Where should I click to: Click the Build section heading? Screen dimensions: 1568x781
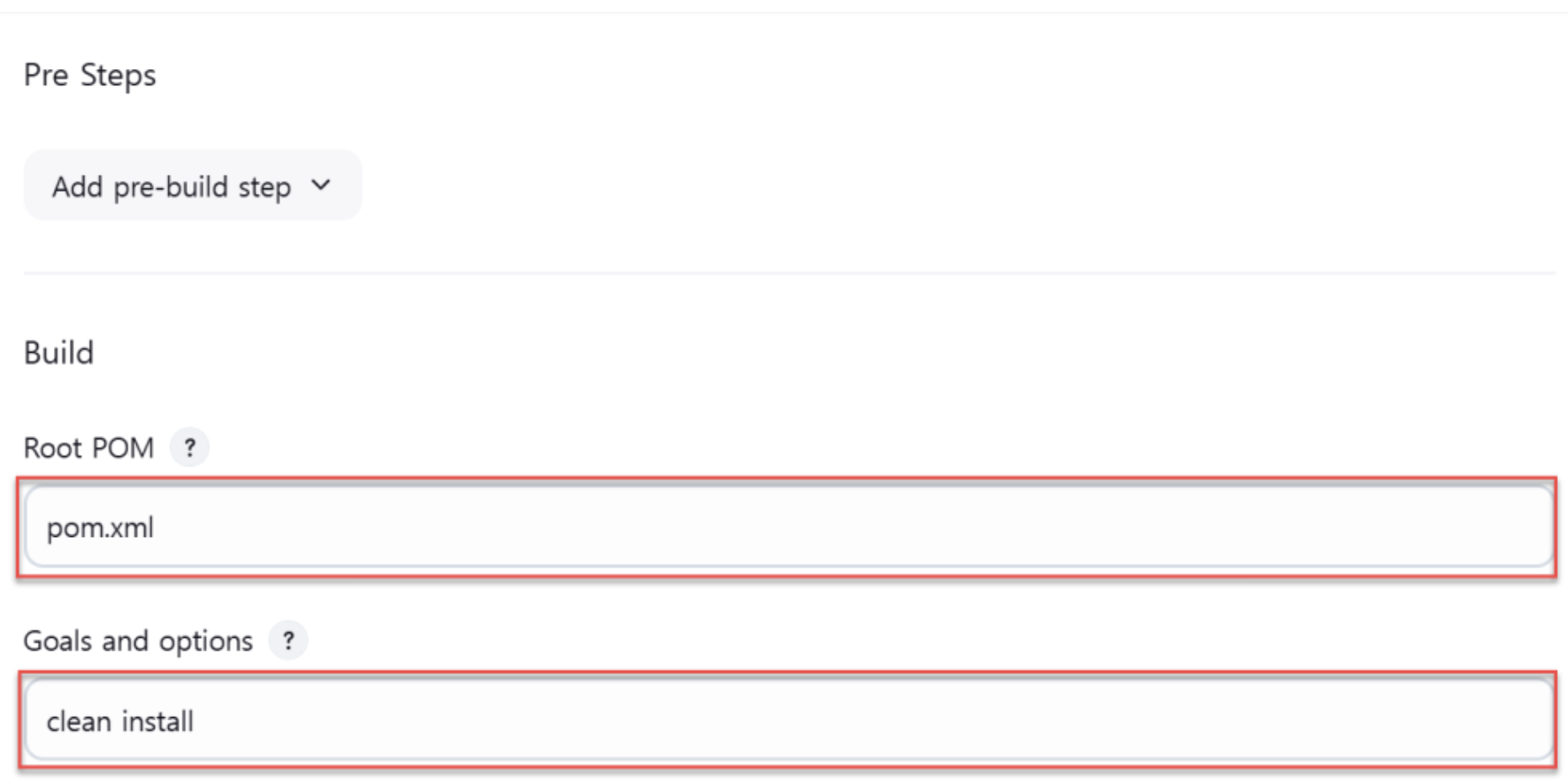pyautogui.click(x=59, y=353)
